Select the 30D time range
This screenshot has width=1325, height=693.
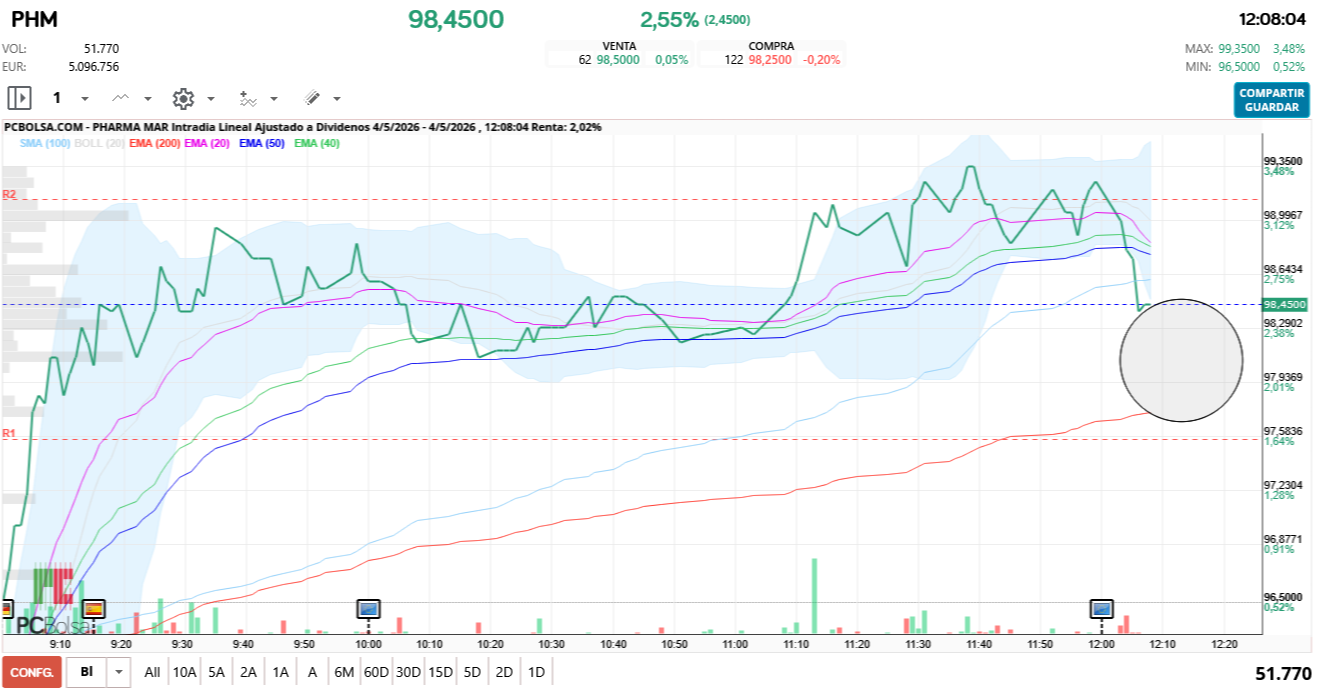click(408, 673)
